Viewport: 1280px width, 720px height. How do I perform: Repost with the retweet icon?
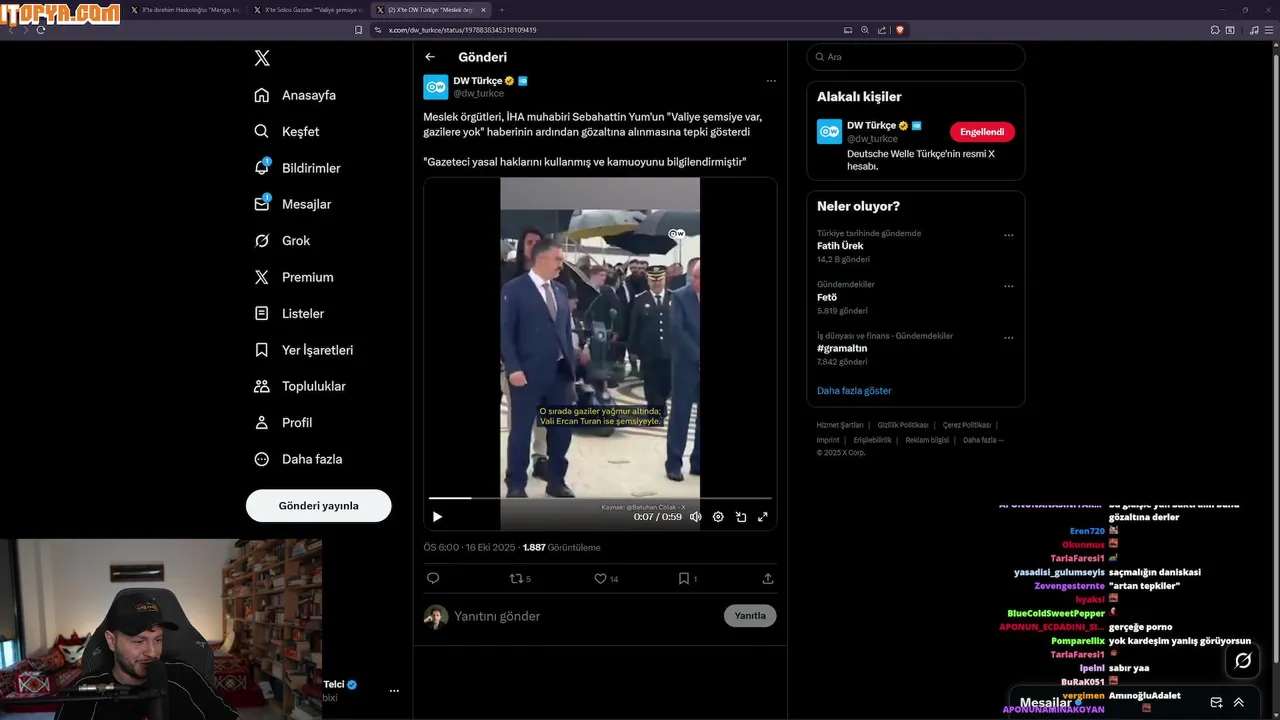coord(516,578)
